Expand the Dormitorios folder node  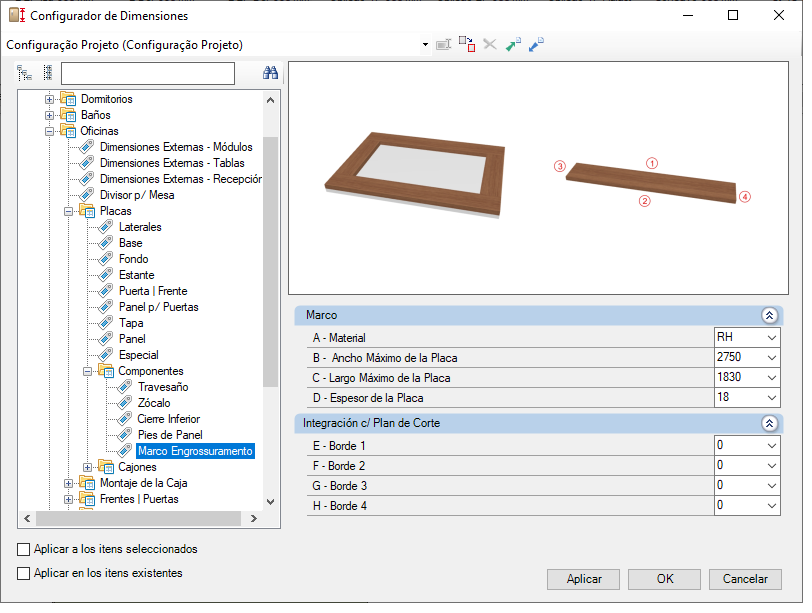point(49,99)
